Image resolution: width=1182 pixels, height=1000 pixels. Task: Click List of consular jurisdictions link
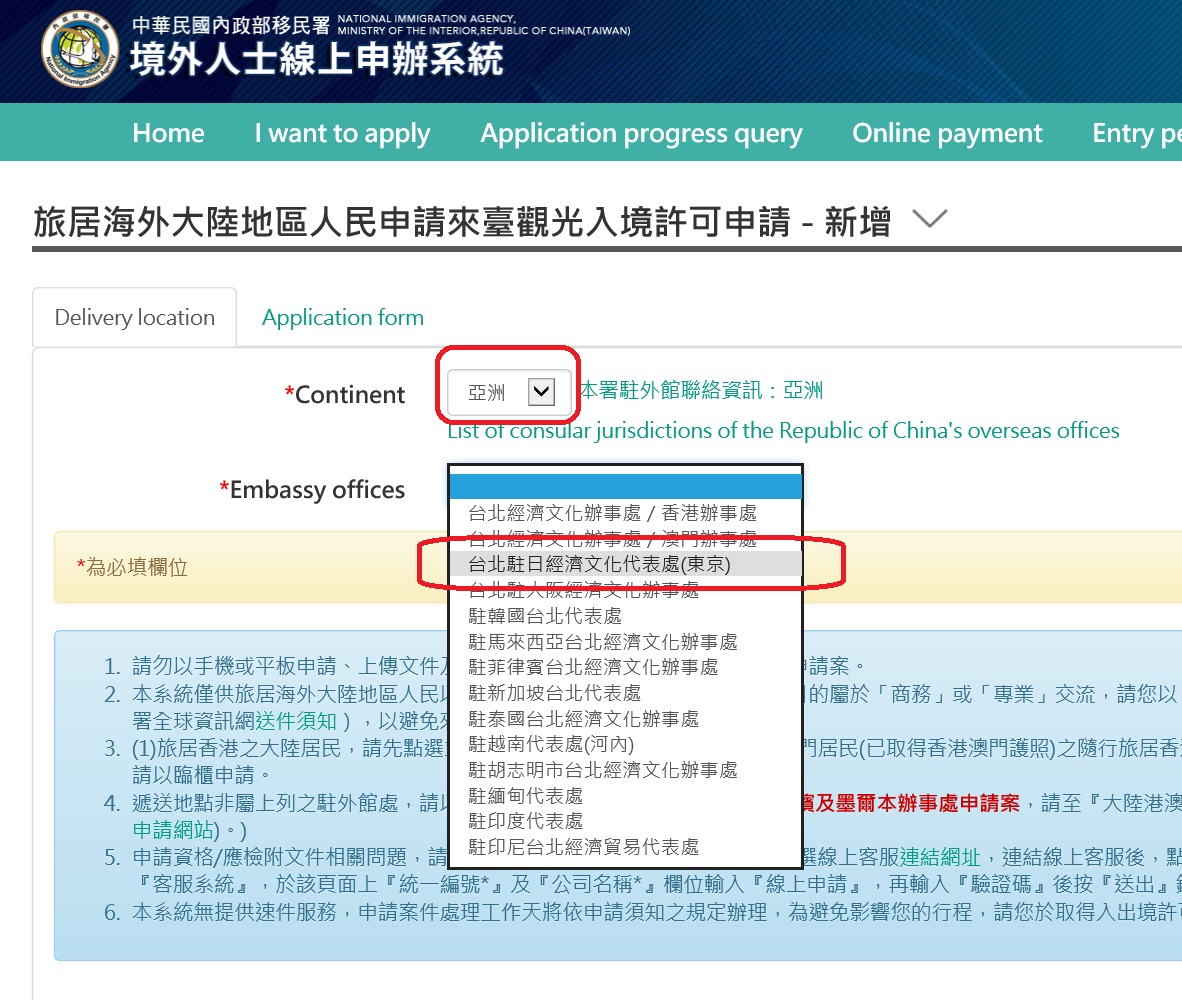tap(782, 430)
